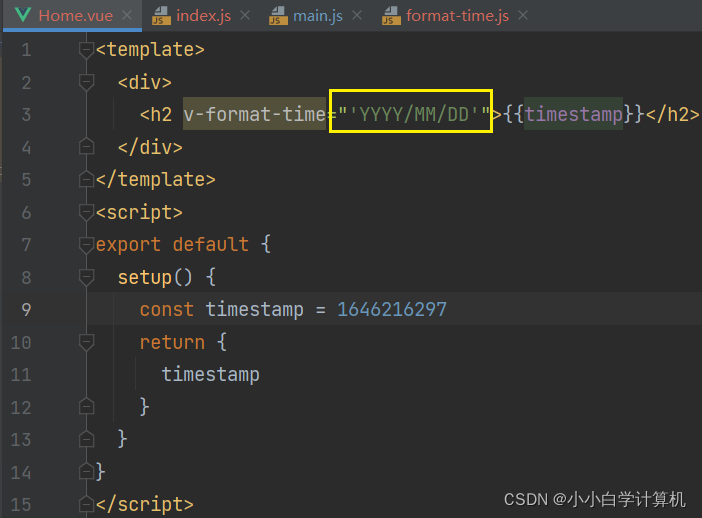Click the number 1646216297
This screenshot has width=702, height=518.
coord(392,309)
